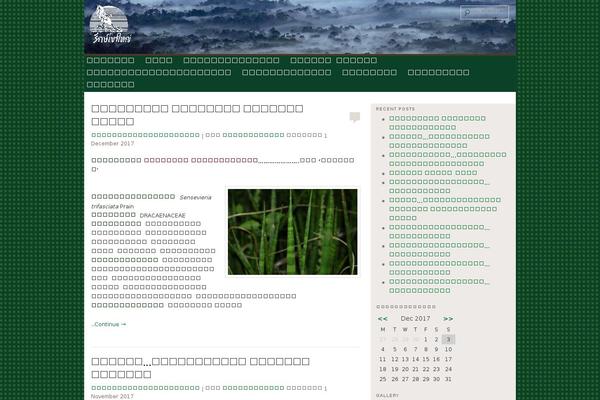
Task: Click 'Sansevieria trifasciata Prain' scientific name
Action: pyautogui.click(x=152, y=202)
